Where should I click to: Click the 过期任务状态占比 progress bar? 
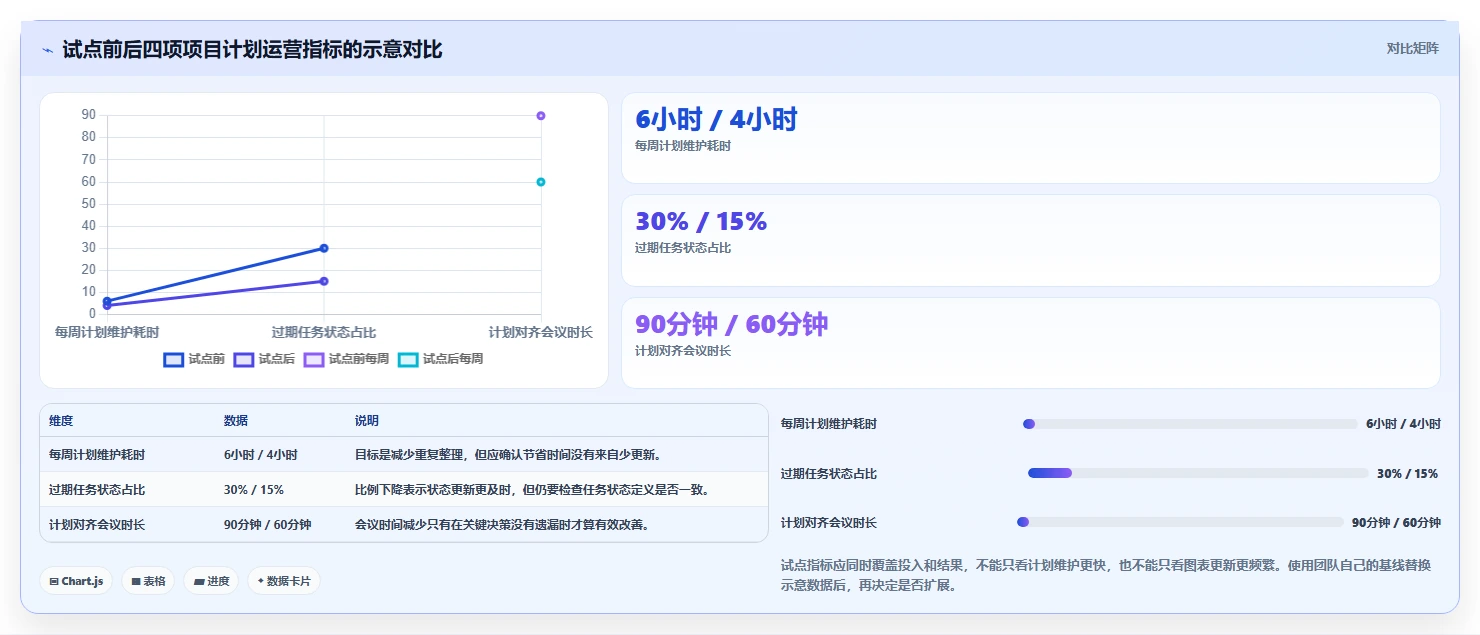coord(1198,473)
